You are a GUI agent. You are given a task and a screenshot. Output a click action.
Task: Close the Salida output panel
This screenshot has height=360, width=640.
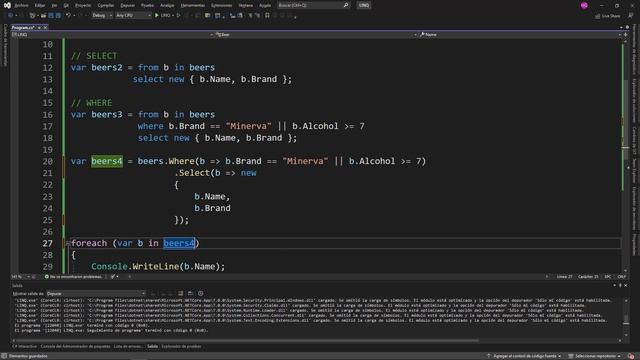click(x=625, y=285)
